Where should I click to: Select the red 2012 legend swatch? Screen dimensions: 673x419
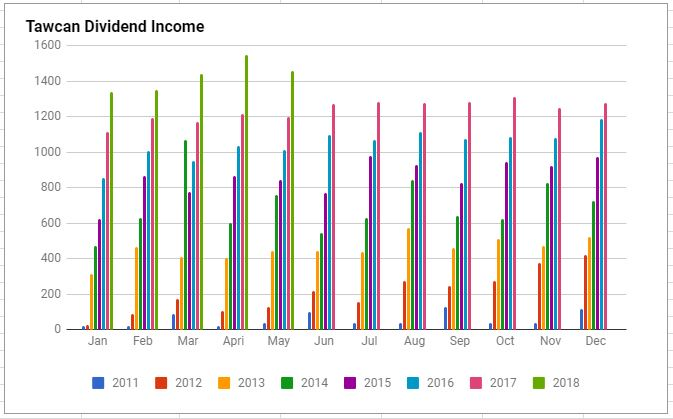(160, 382)
